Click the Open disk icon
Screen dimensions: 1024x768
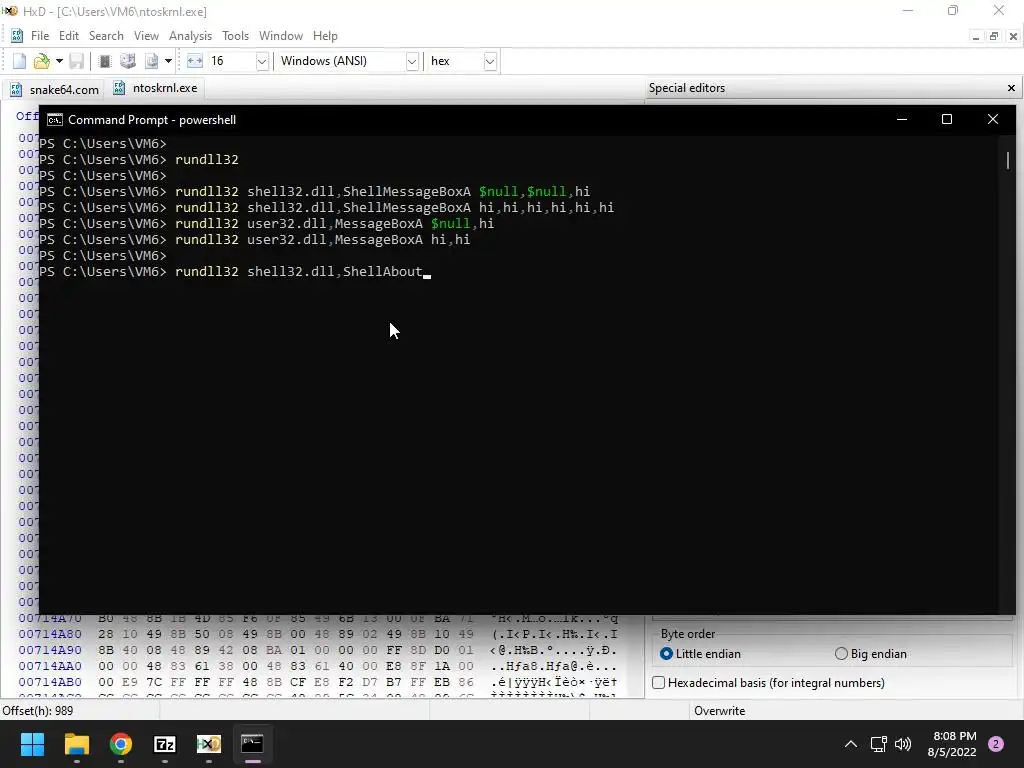pos(128,61)
